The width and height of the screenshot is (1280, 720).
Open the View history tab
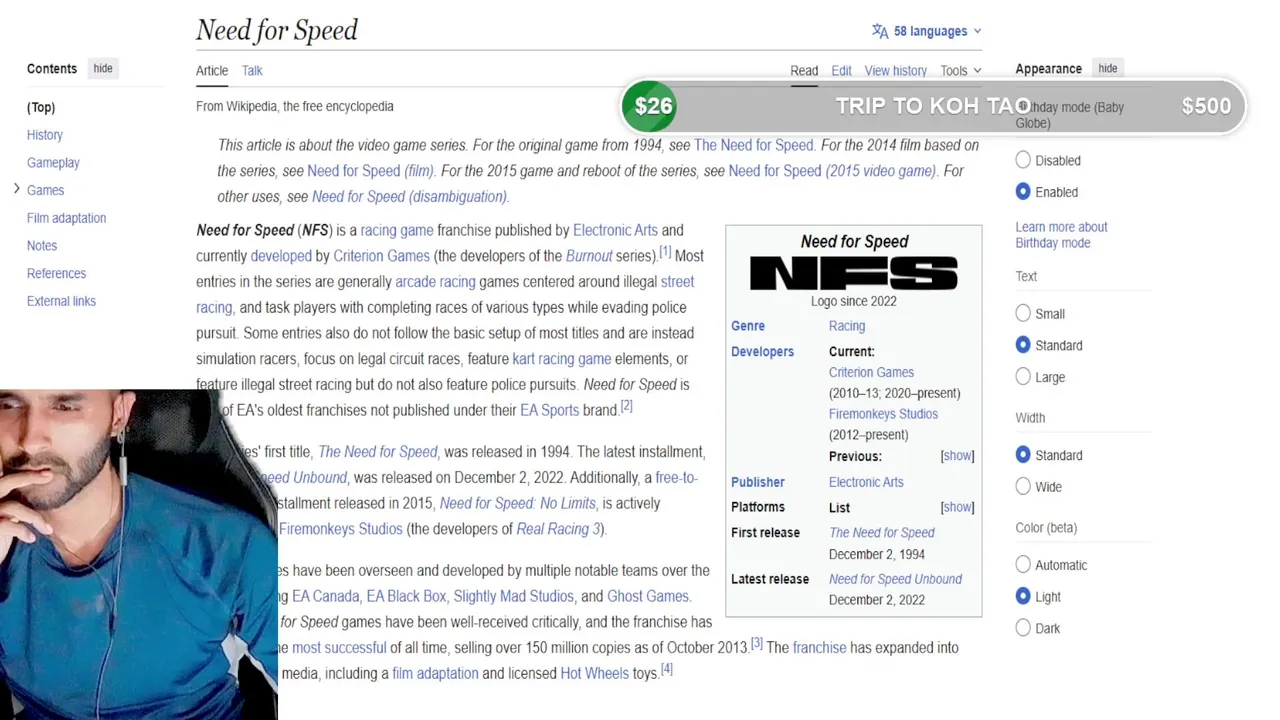pos(895,70)
